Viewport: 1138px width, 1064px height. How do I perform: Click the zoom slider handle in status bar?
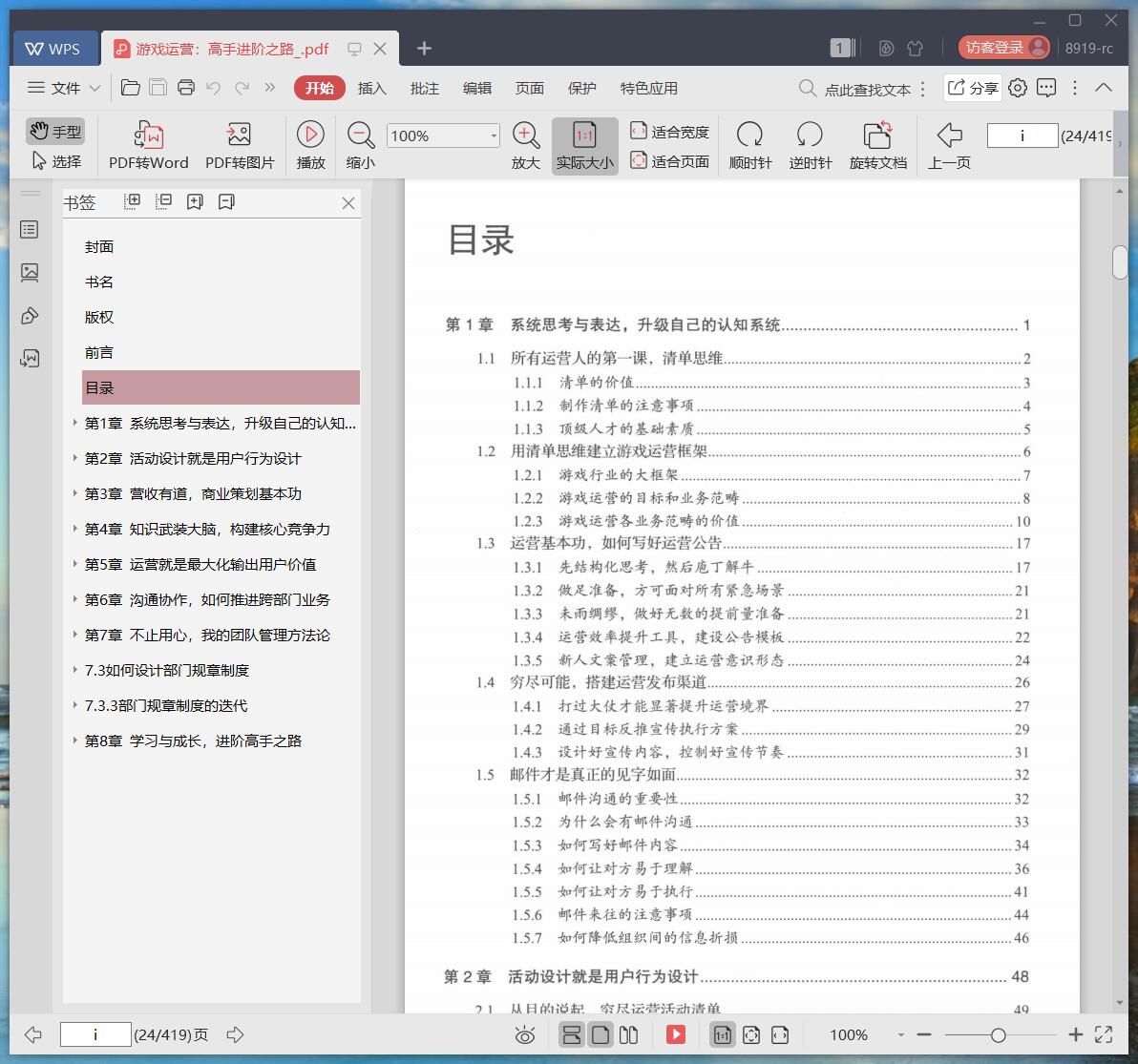point(998,1035)
